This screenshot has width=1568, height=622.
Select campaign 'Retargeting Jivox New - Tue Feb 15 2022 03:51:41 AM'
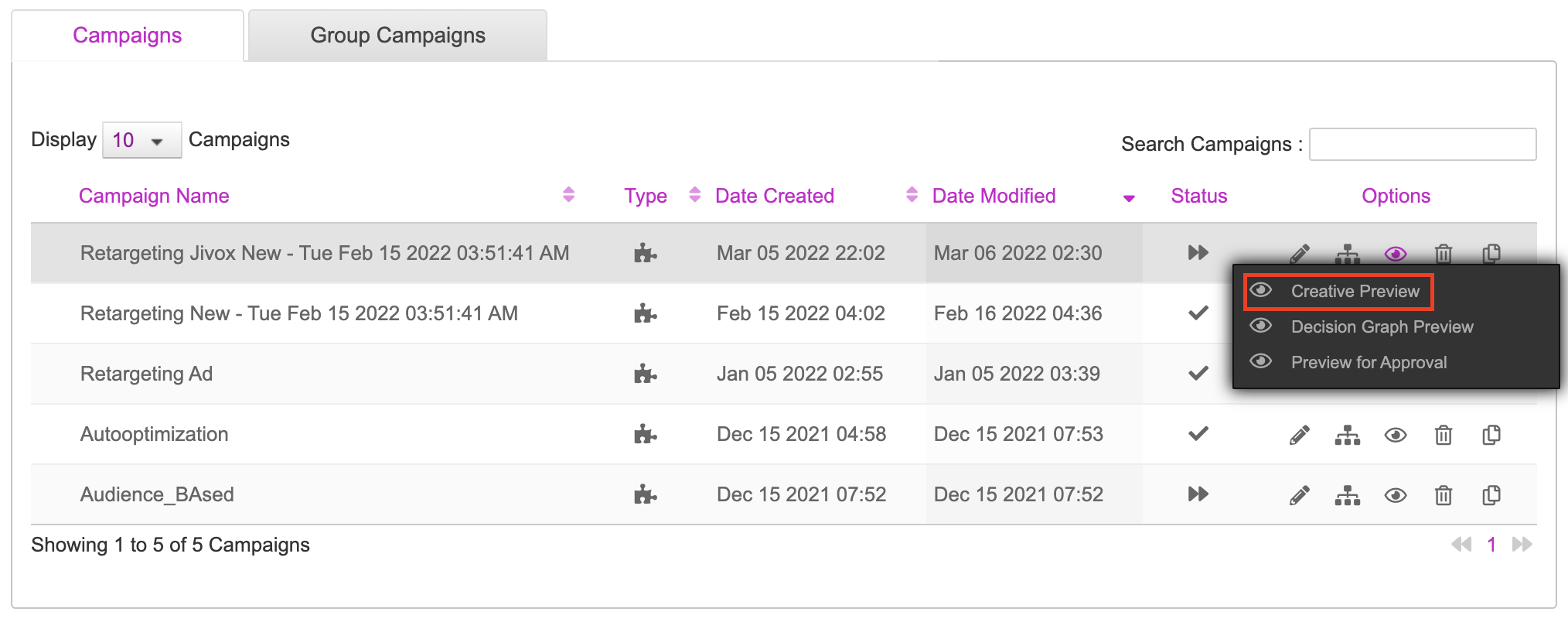(x=325, y=253)
